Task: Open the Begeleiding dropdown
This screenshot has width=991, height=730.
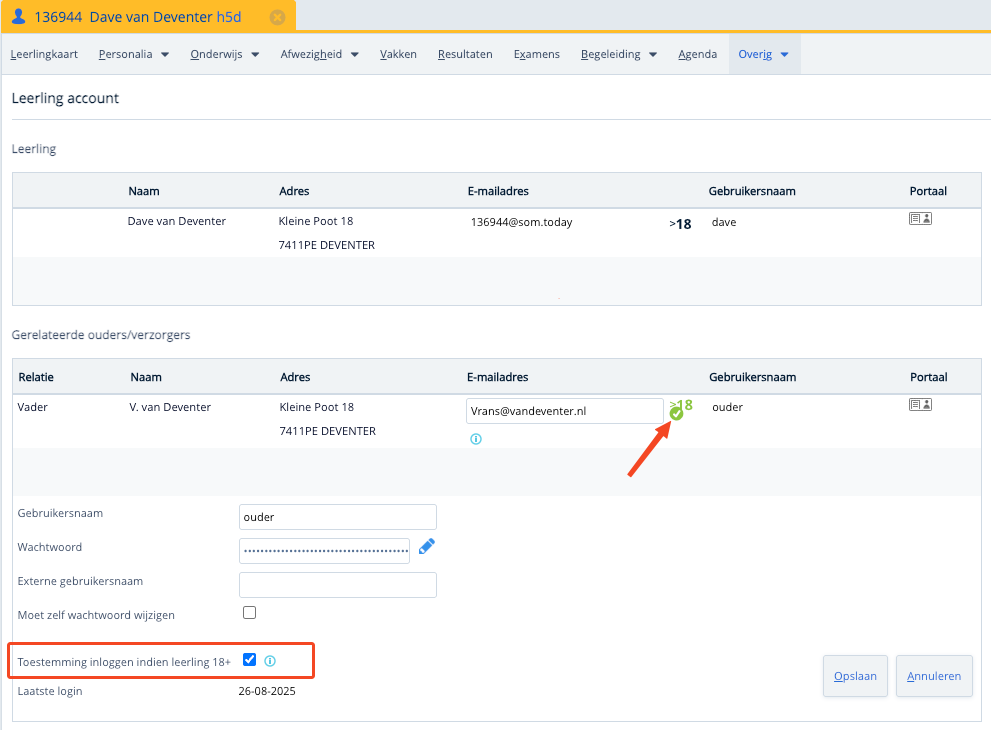Action: point(618,54)
